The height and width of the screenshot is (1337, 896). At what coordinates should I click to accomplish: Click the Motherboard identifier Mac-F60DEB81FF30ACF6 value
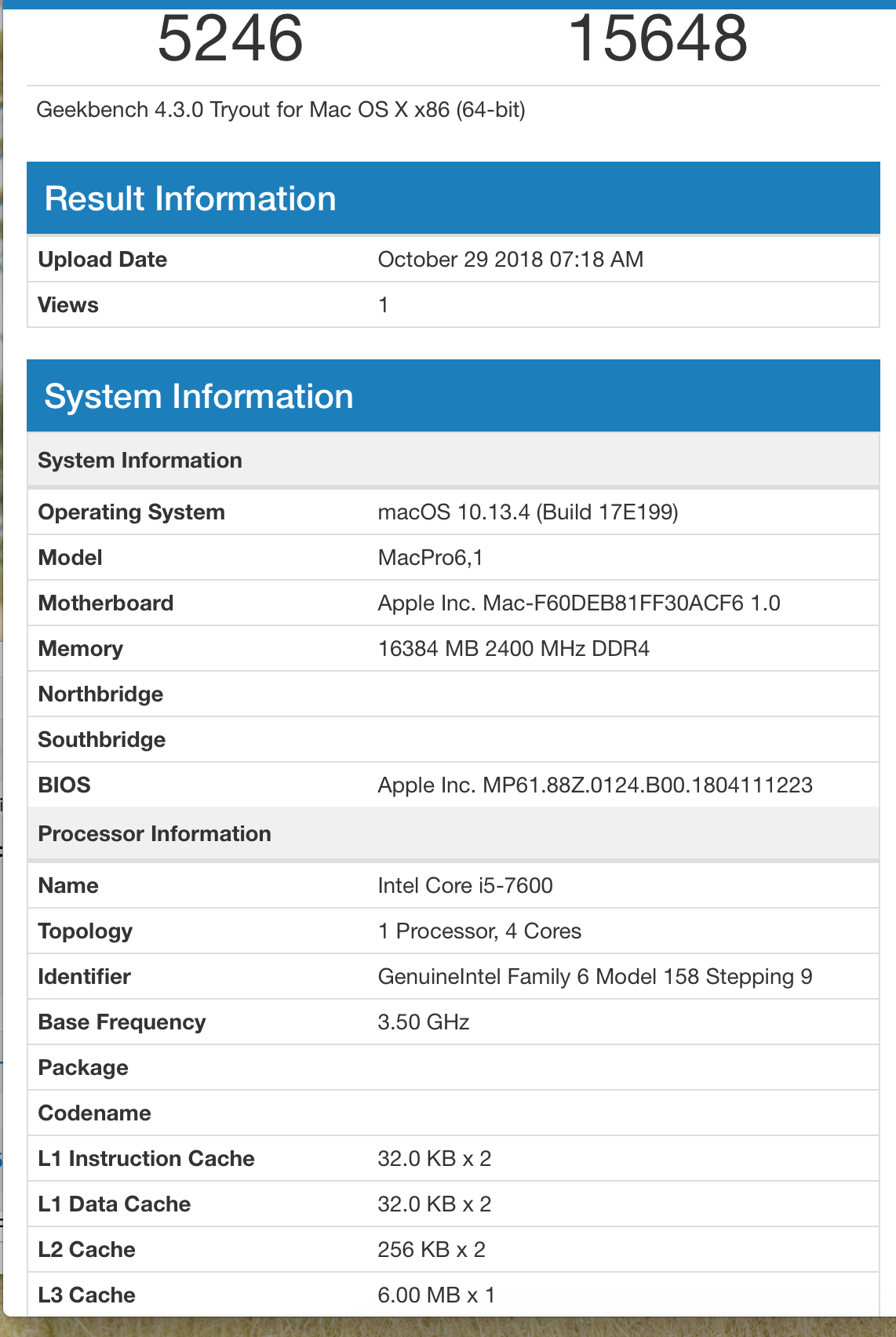click(578, 603)
